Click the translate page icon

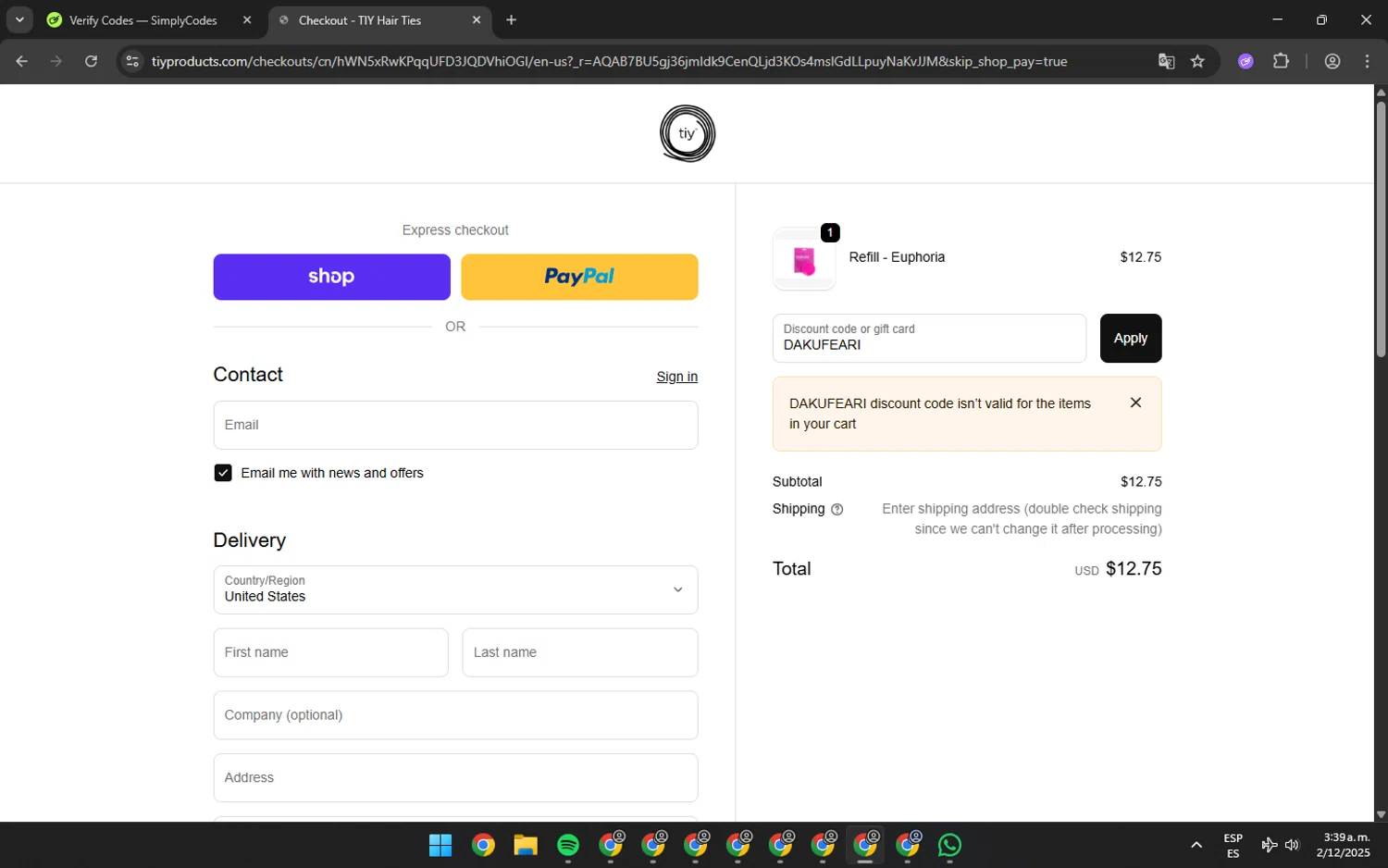[x=1166, y=61]
